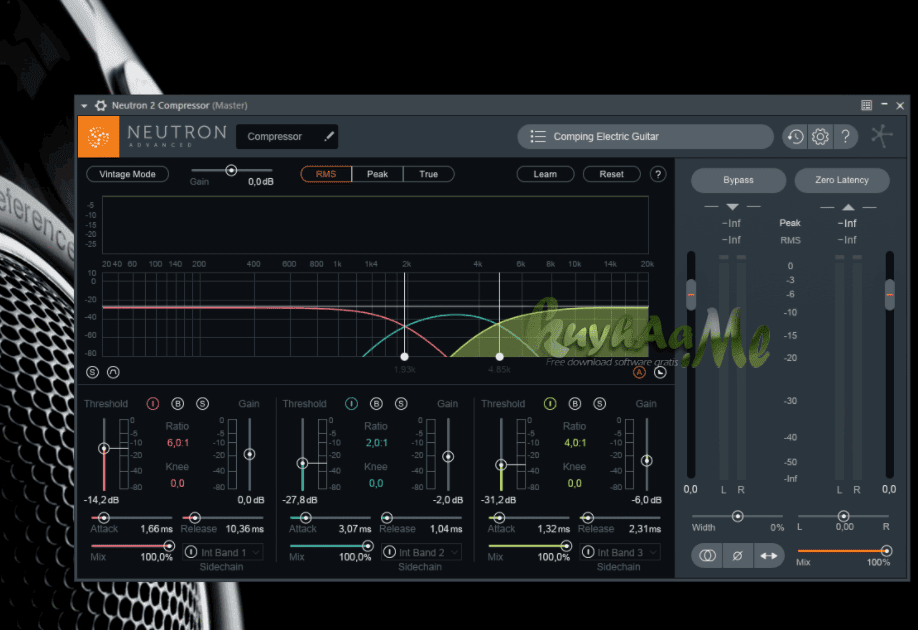918x630 pixels.
Task: Toggle band 2 power button (teal)
Action: click(351, 403)
